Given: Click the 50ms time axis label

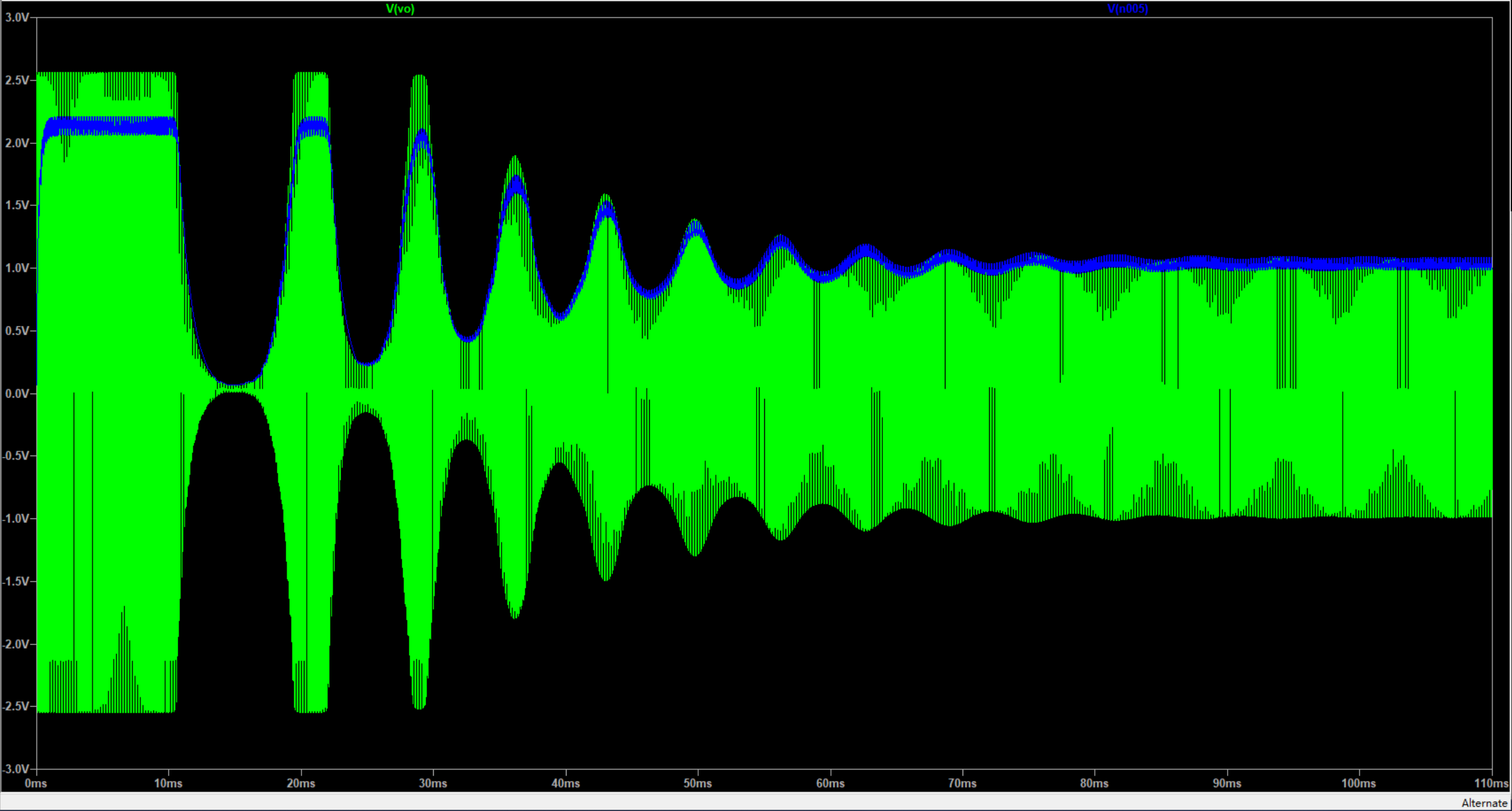Looking at the screenshot, I should [698, 784].
